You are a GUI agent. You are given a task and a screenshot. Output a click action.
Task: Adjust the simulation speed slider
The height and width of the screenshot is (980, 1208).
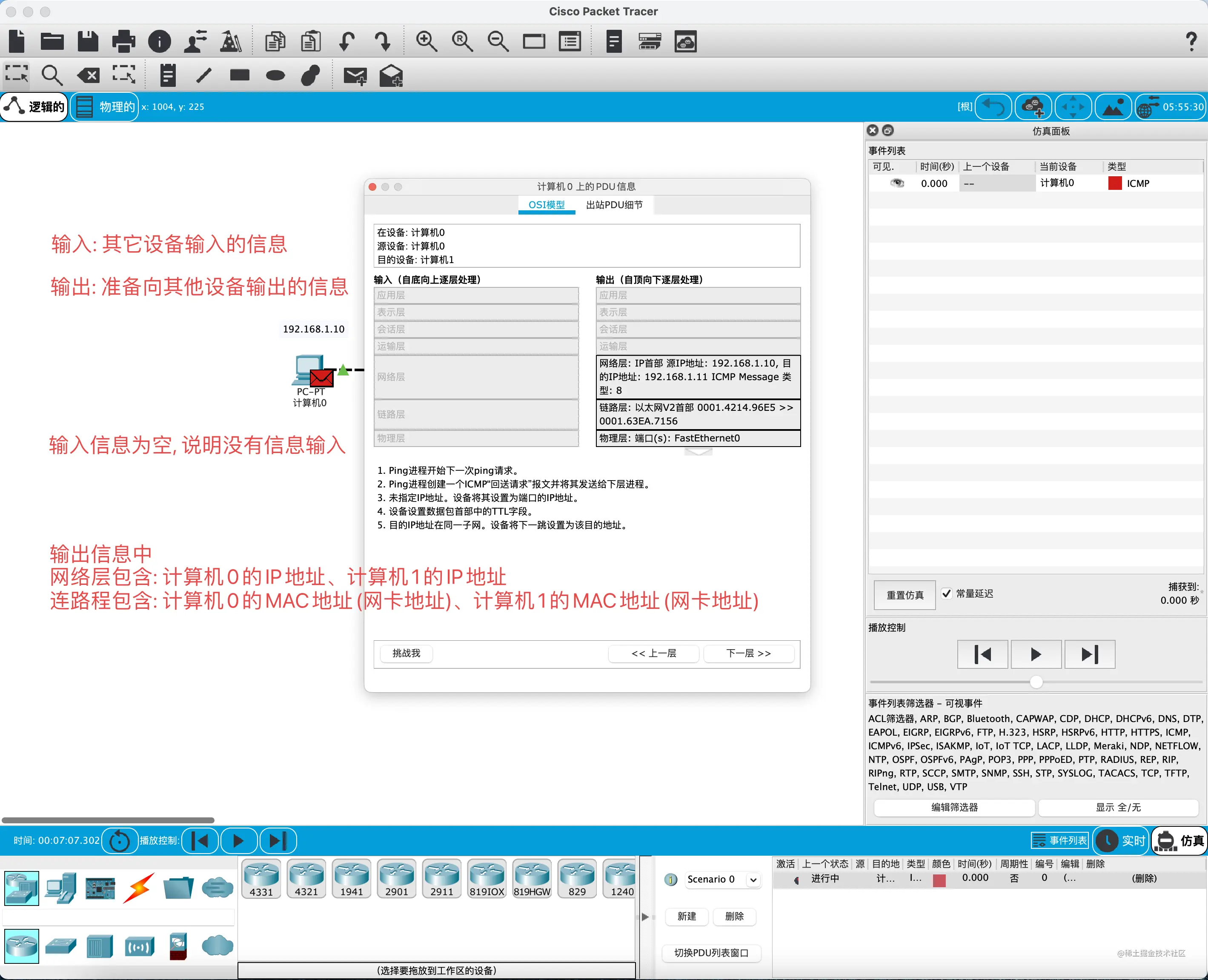click(1036, 682)
